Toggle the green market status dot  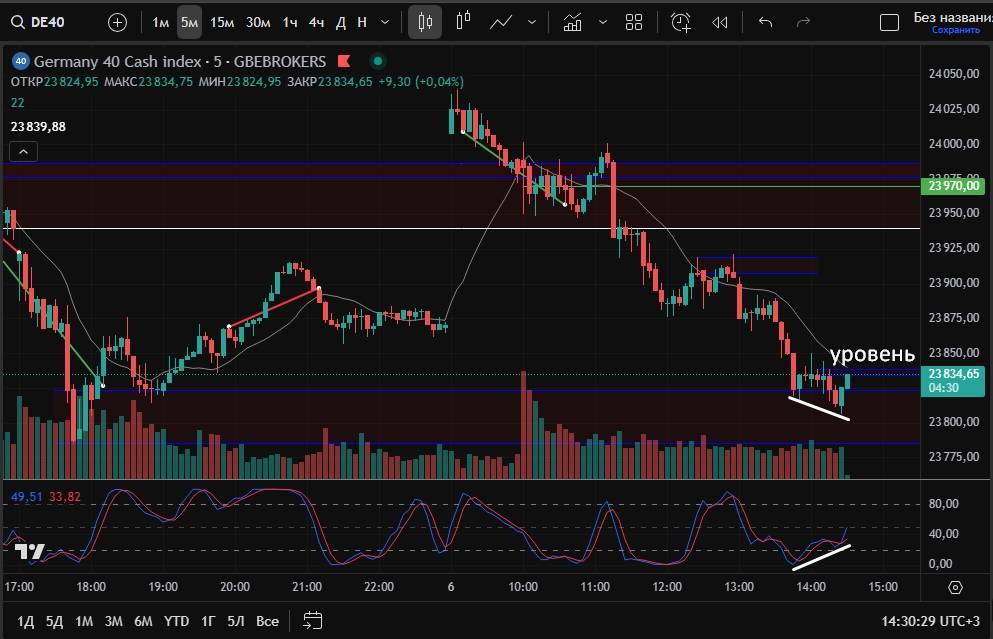click(377, 61)
